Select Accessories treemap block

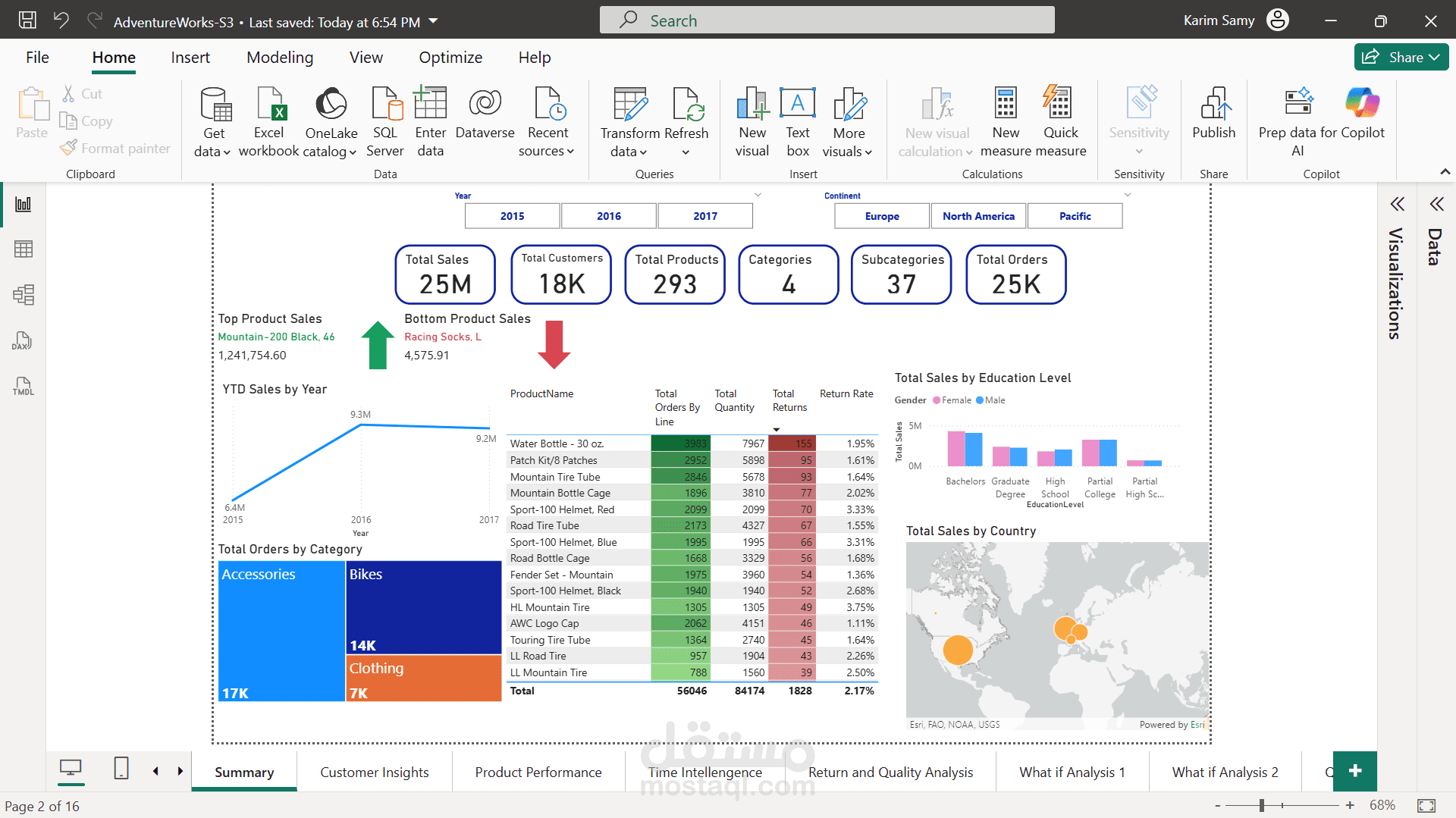click(x=281, y=631)
